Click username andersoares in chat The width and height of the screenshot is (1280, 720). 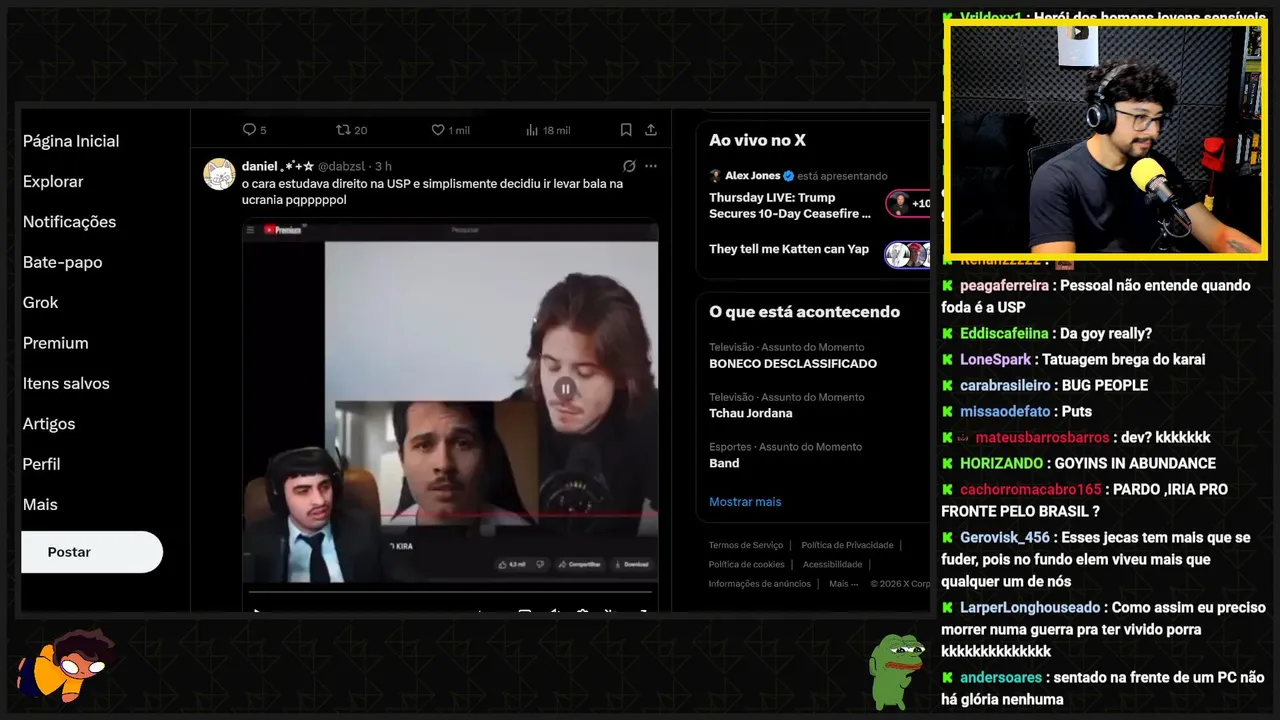(1001, 677)
